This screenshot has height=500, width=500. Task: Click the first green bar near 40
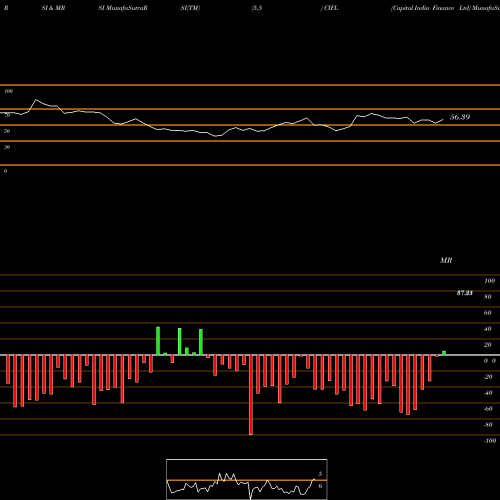pos(158,341)
